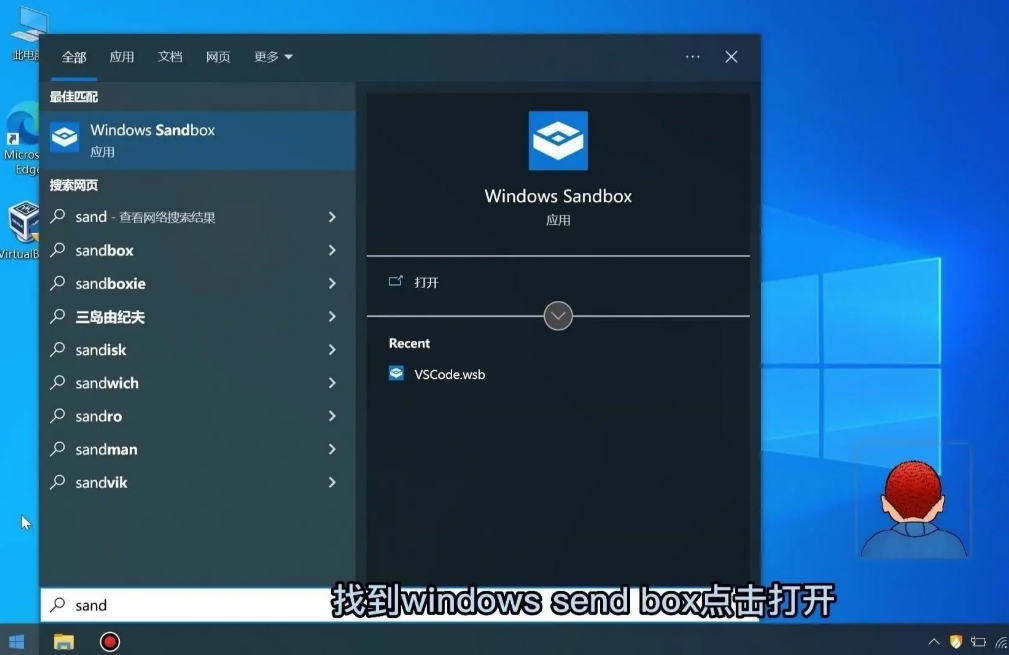Switch to the 文档 tab
This screenshot has width=1009, height=655.
170,57
